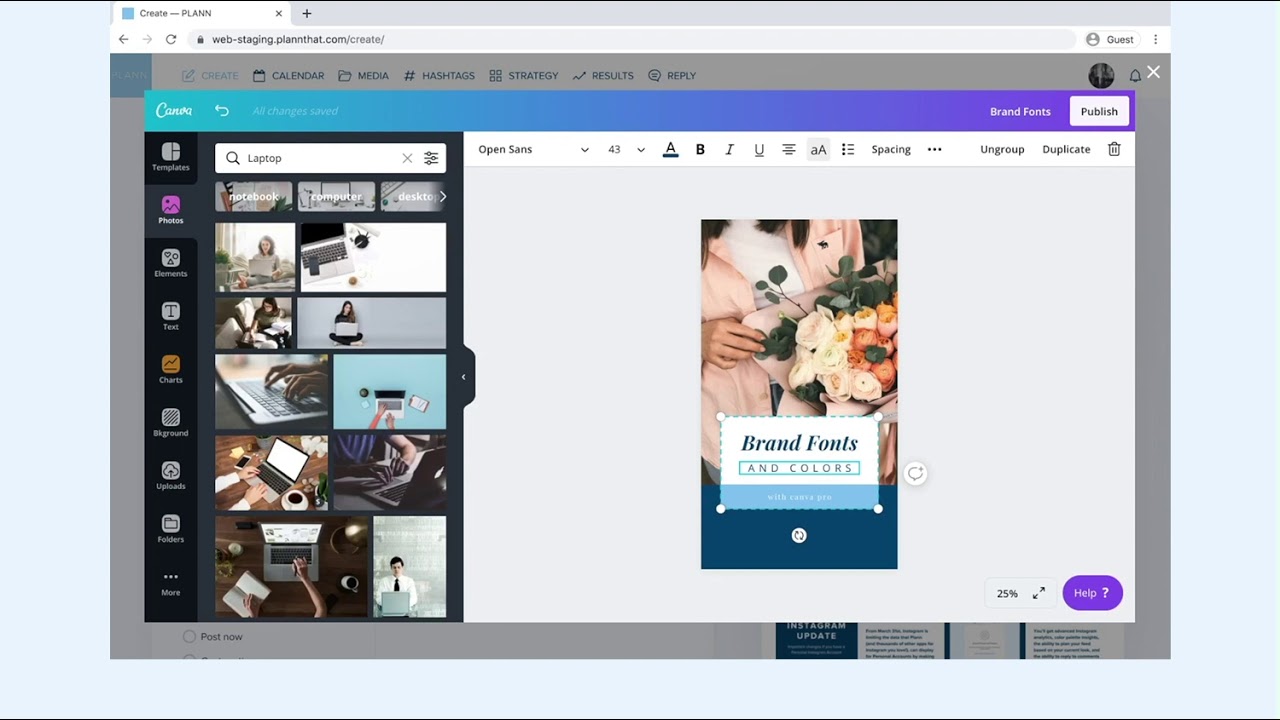The image size is (1280, 720).
Task: Select photo of man in tie with laptop
Action: [410, 566]
